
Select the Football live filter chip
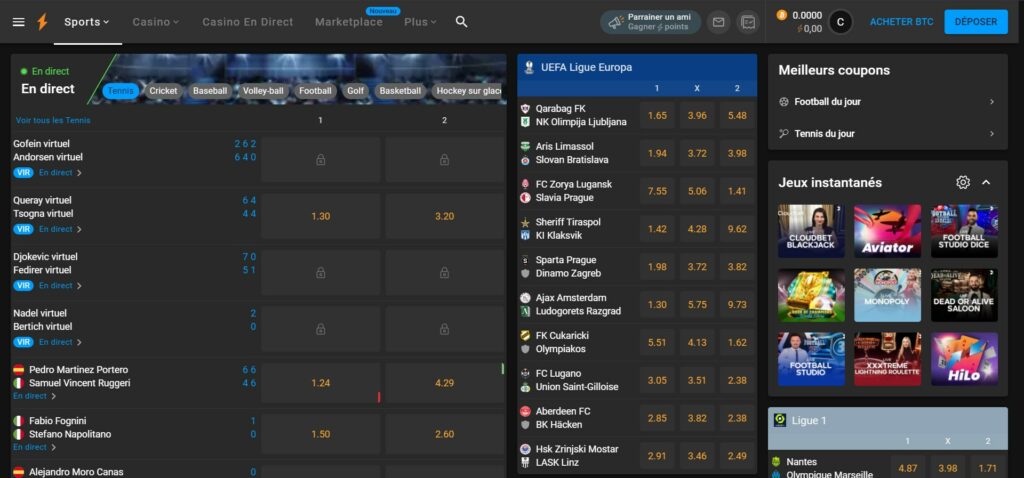[315, 91]
